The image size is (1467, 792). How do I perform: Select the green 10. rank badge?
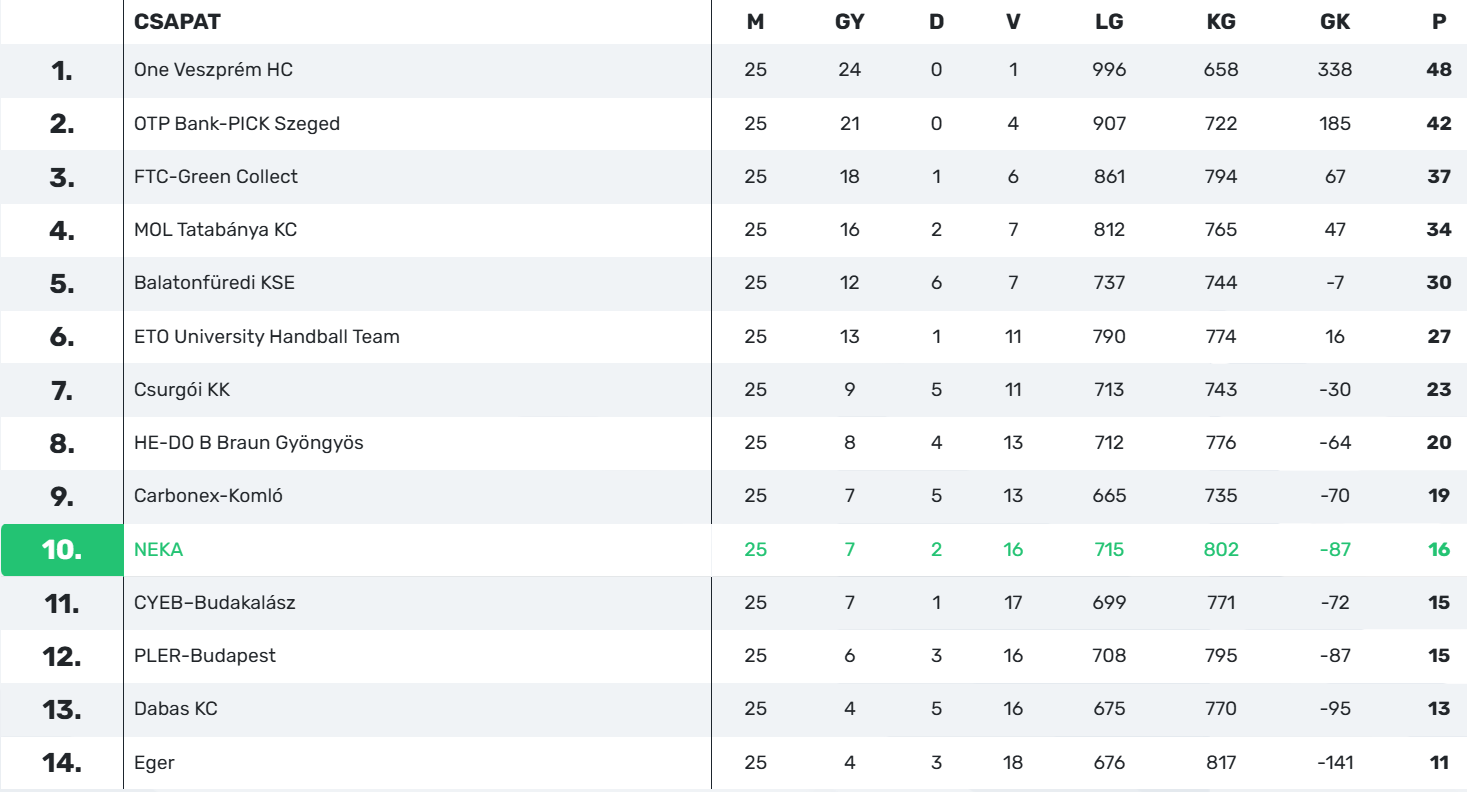[x=62, y=550]
